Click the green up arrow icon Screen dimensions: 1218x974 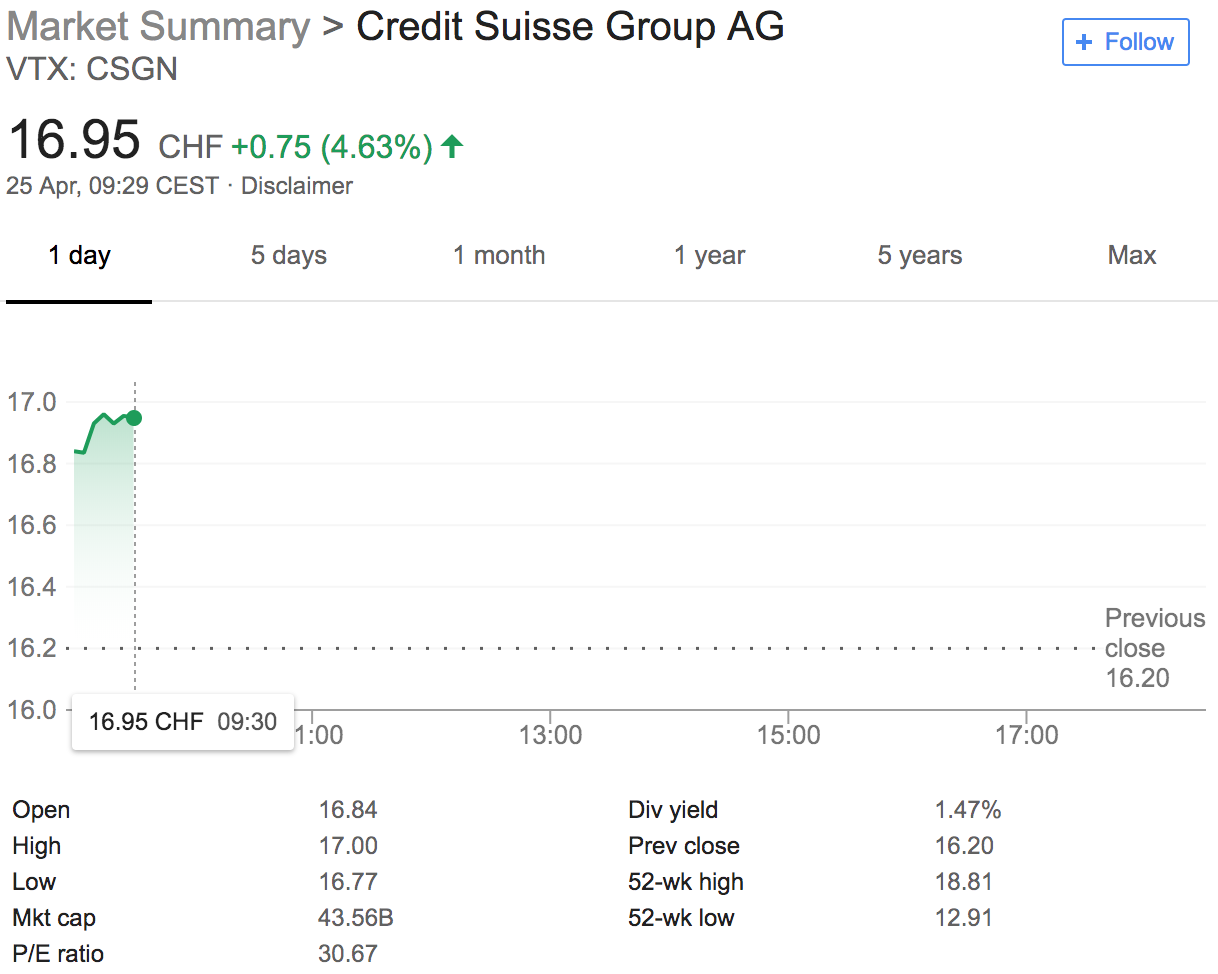pos(452,147)
